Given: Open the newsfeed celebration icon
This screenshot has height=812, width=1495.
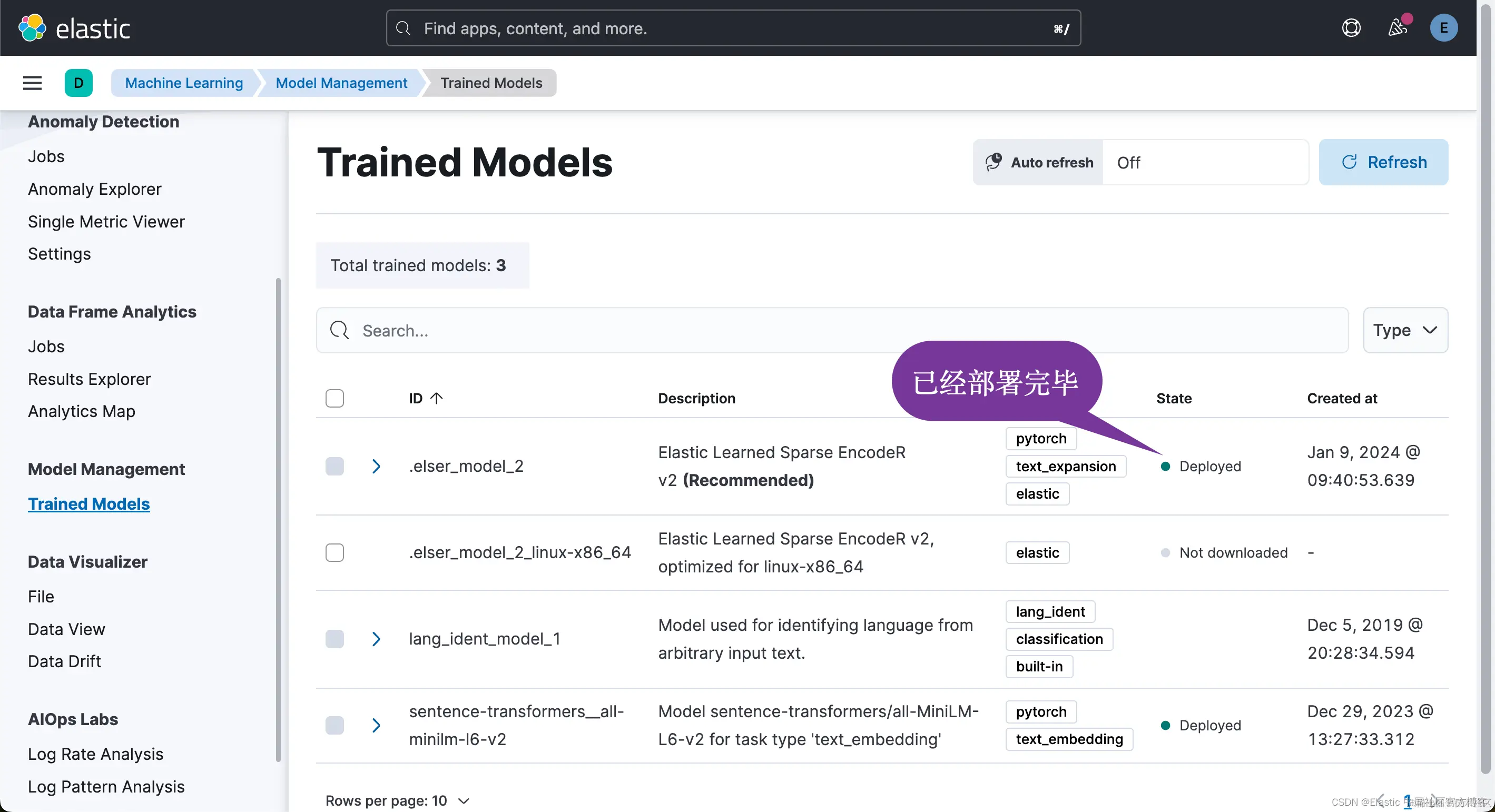Looking at the screenshot, I should point(1398,28).
